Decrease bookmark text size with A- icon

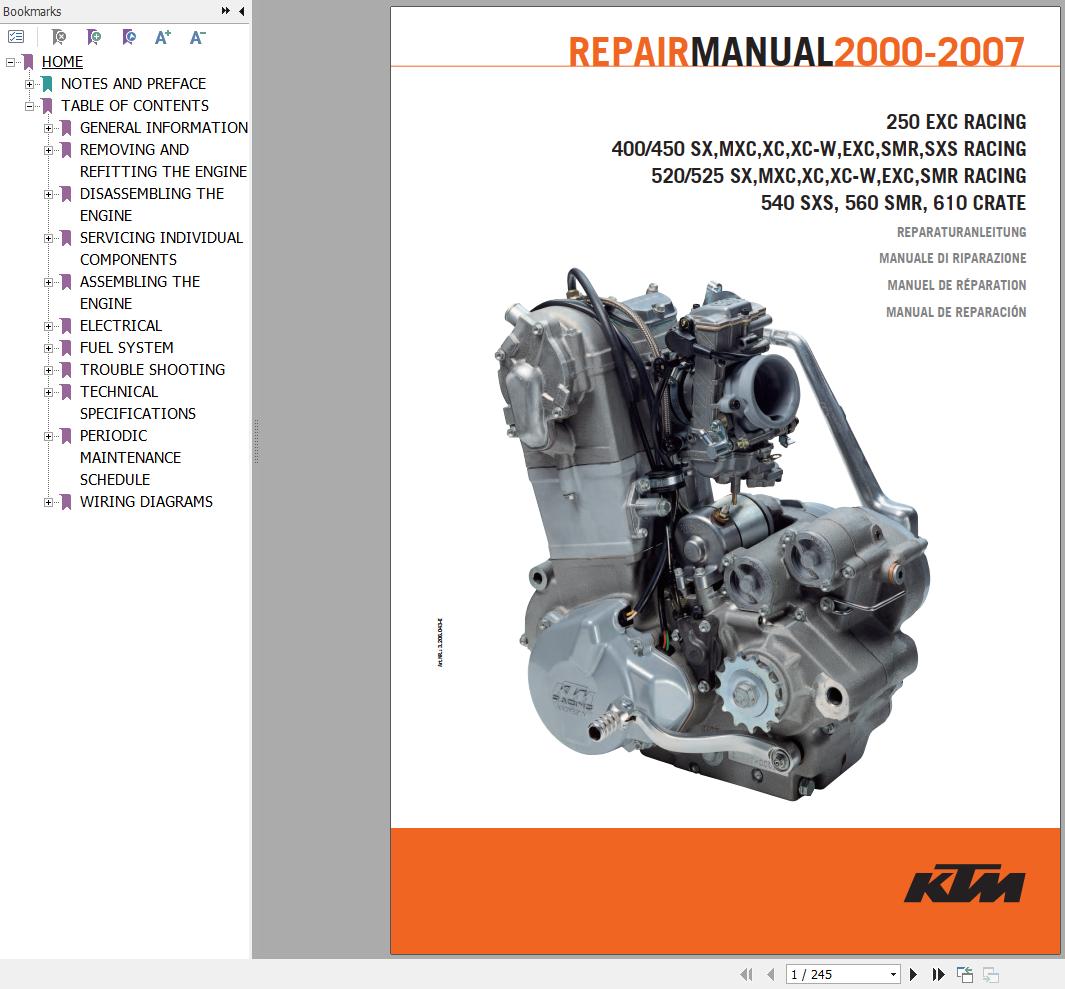pos(196,36)
